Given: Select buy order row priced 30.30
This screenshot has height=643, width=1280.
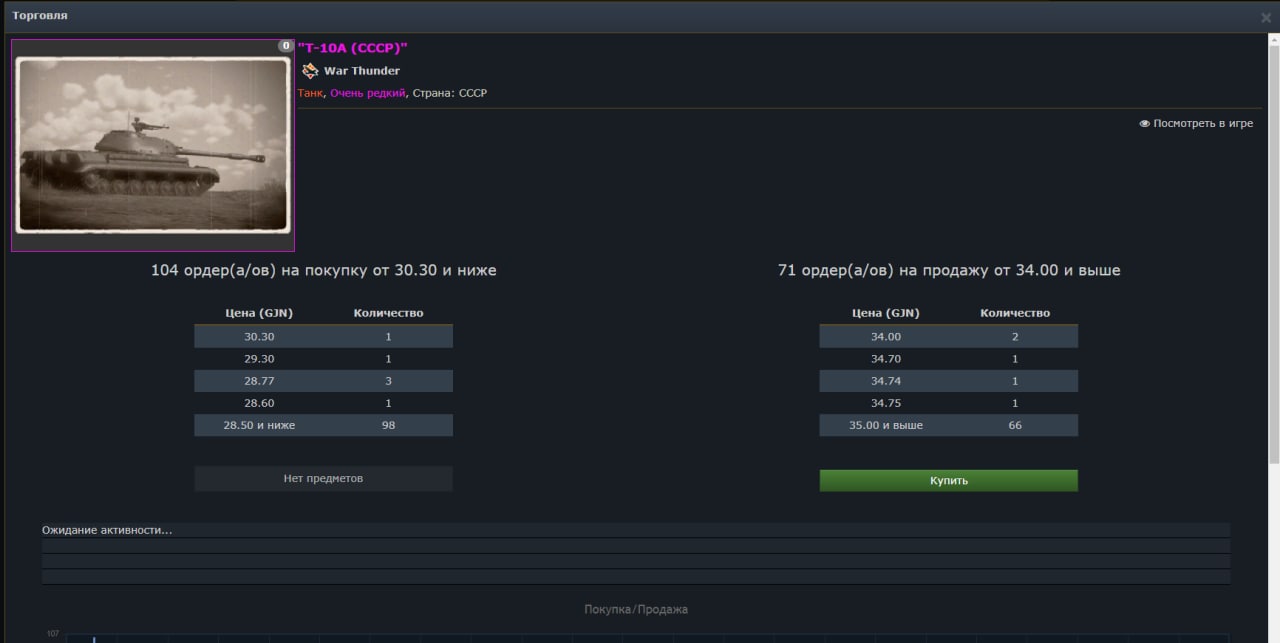Looking at the screenshot, I should [323, 337].
